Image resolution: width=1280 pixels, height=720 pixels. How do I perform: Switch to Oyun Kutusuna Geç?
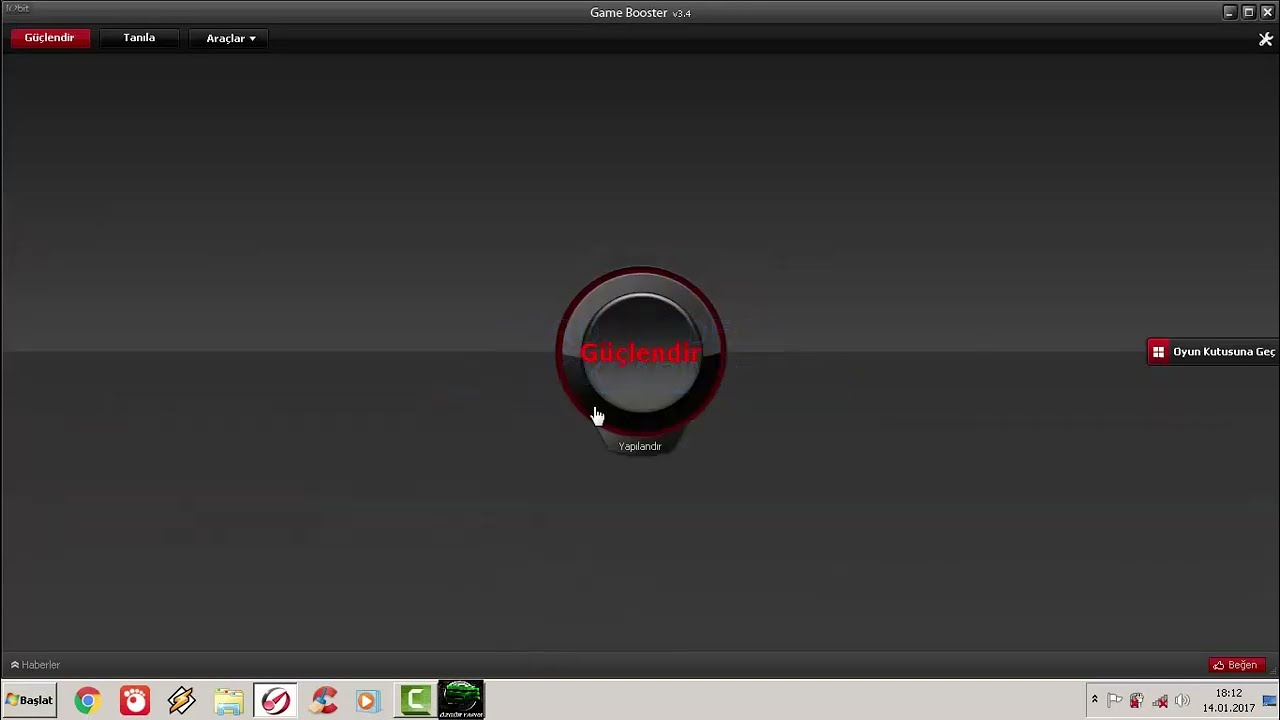coord(1213,352)
